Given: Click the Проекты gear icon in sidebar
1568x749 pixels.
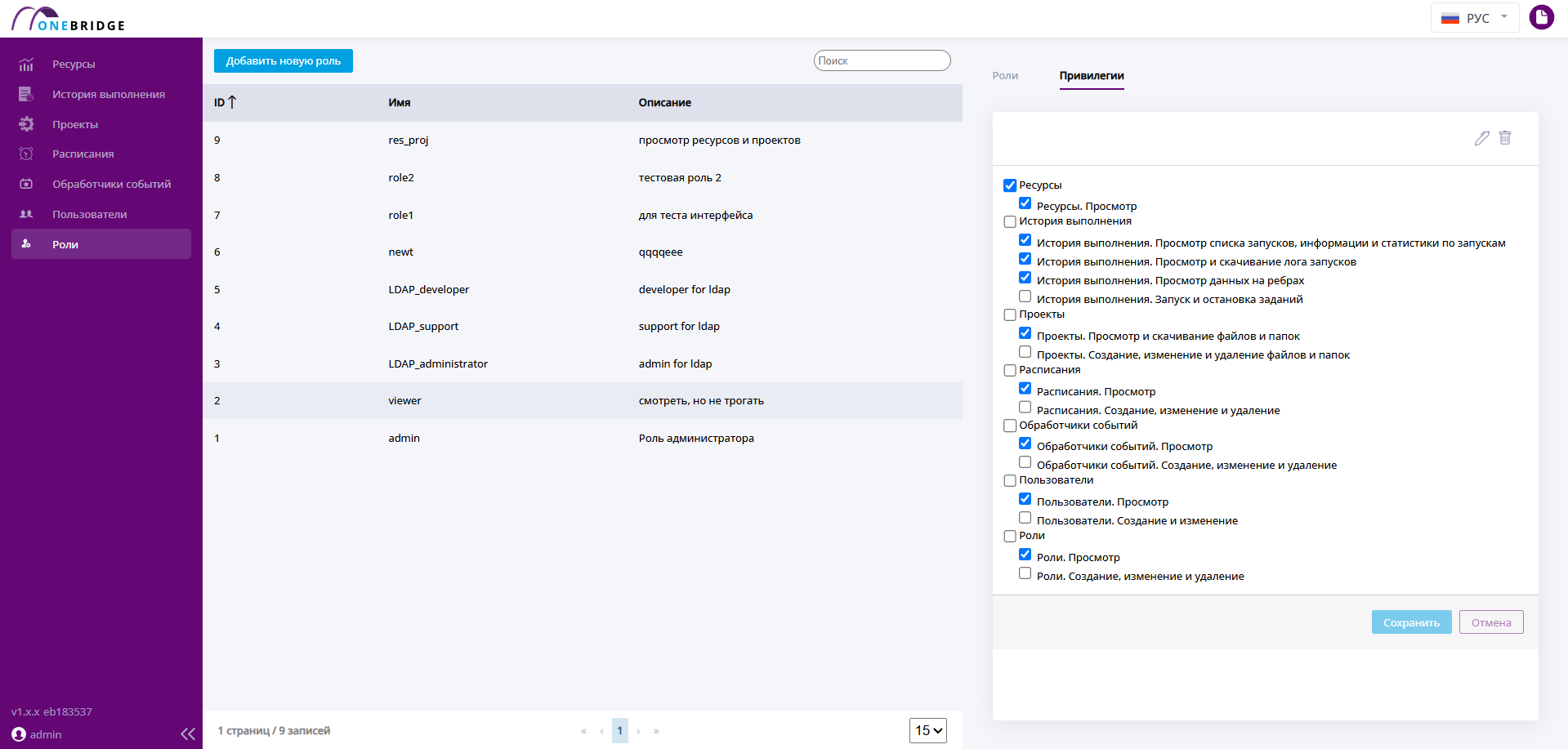Looking at the screenshot, I should [x=26, y=124].
